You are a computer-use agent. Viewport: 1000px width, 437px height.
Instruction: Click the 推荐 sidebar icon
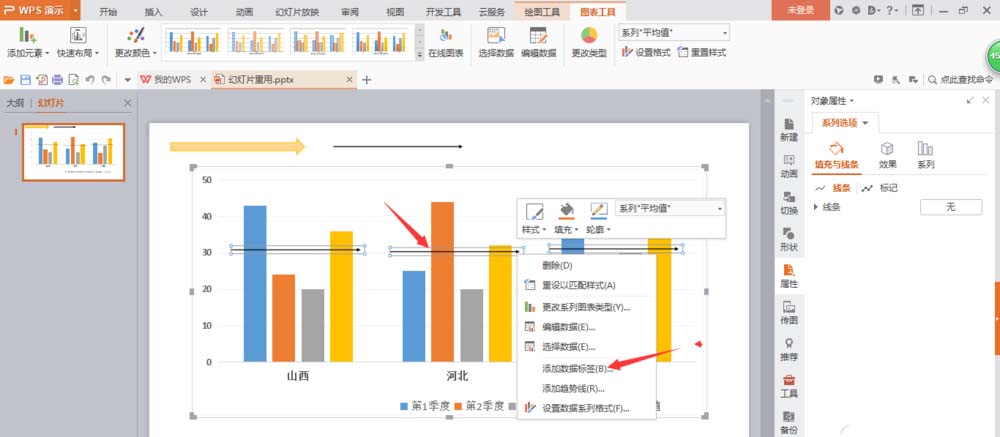coord(789,350)
